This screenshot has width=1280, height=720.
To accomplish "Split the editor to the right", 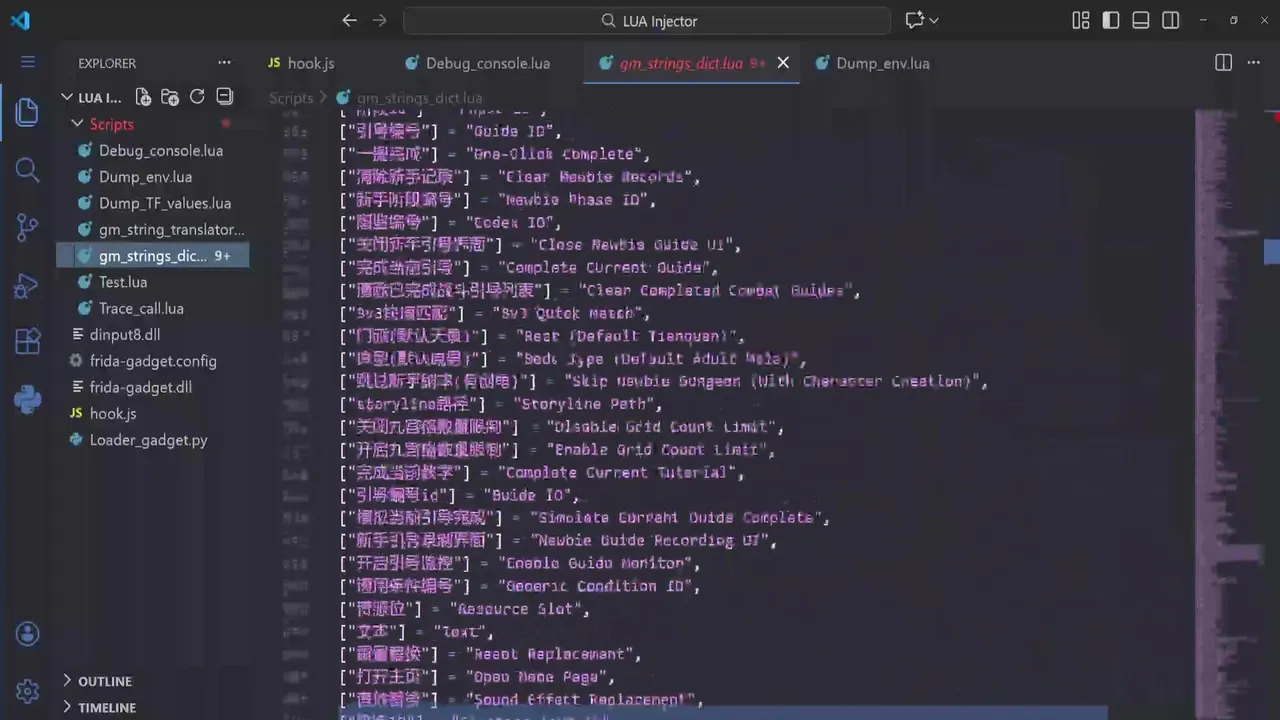I will [x=1223, y=62].
